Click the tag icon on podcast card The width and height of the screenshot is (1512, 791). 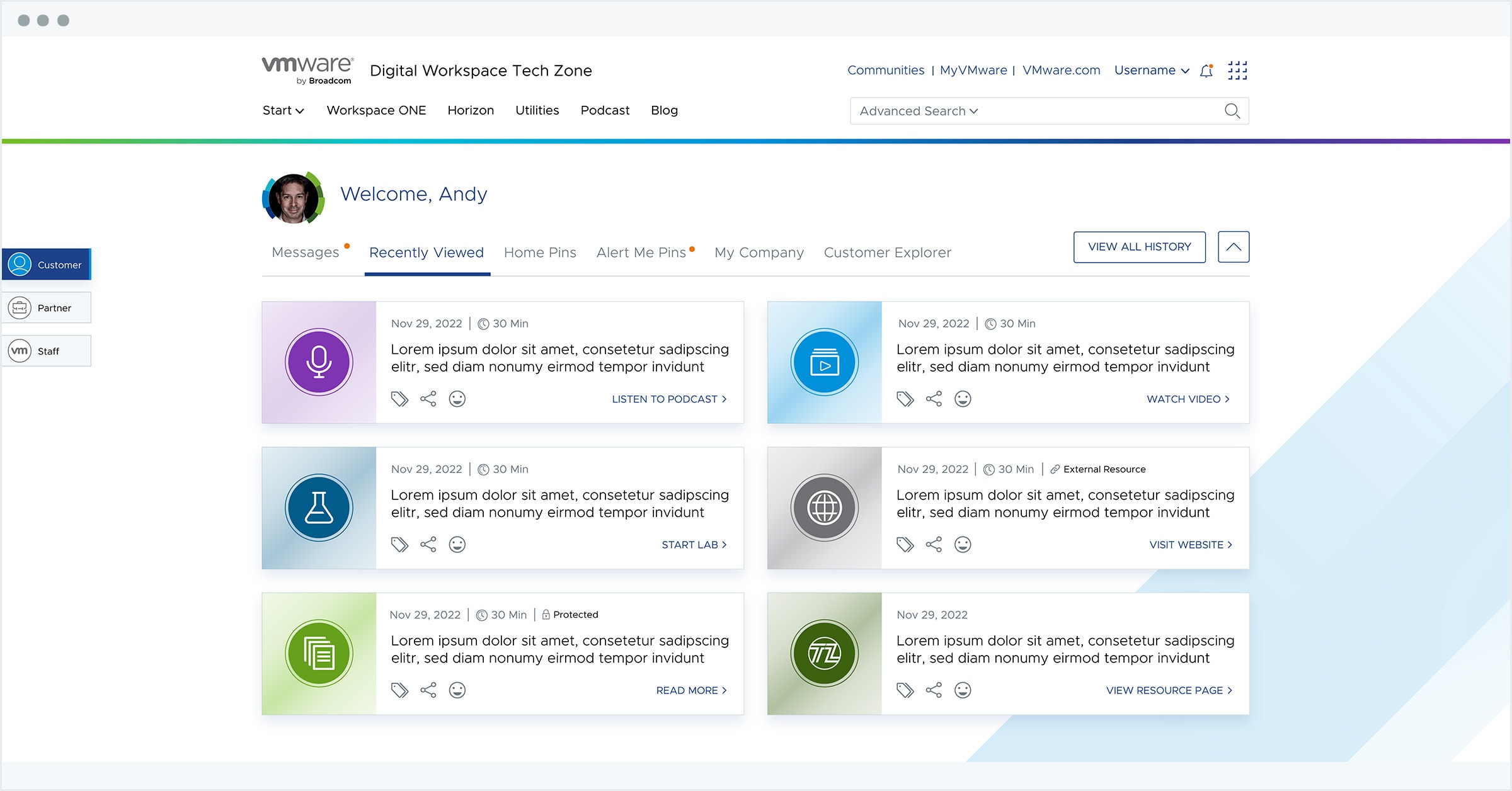point(399,399)
